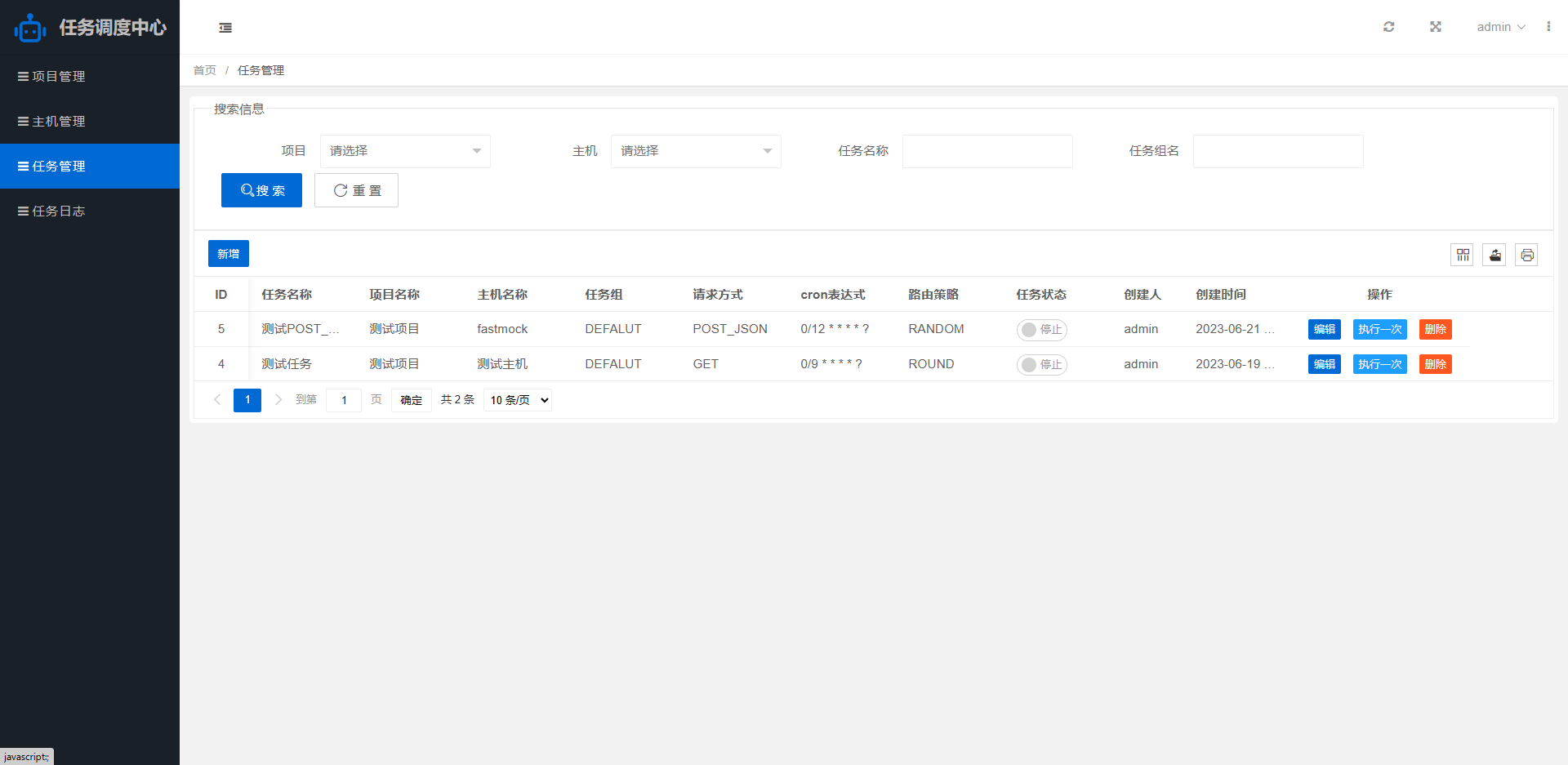Click the export table icon
The height and width of the screenshot is (765, 1568).
(x=1494, y=255)
